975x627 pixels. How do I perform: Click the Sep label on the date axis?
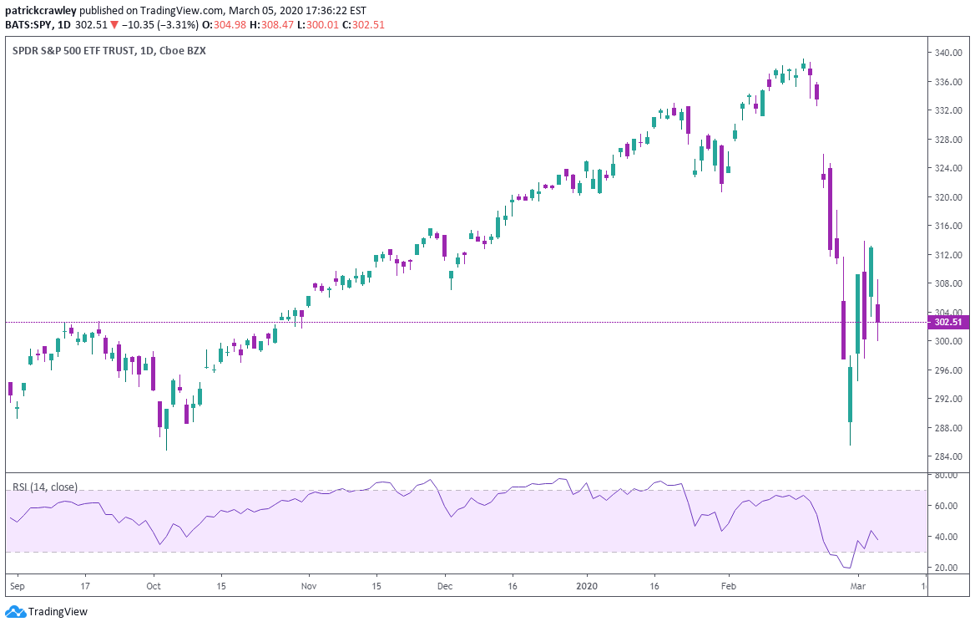[x=17, y=586]
